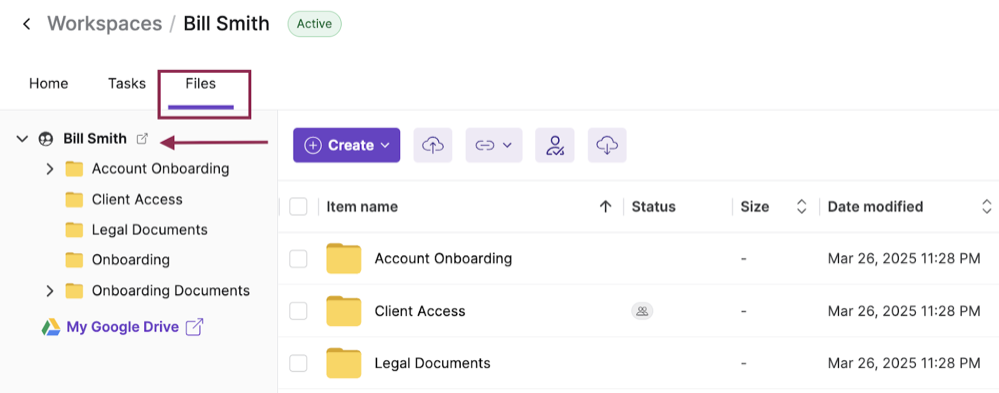This screenshot has width=999, height=393.
Task: Sort by the Item name column header
Action: point(362,206)
